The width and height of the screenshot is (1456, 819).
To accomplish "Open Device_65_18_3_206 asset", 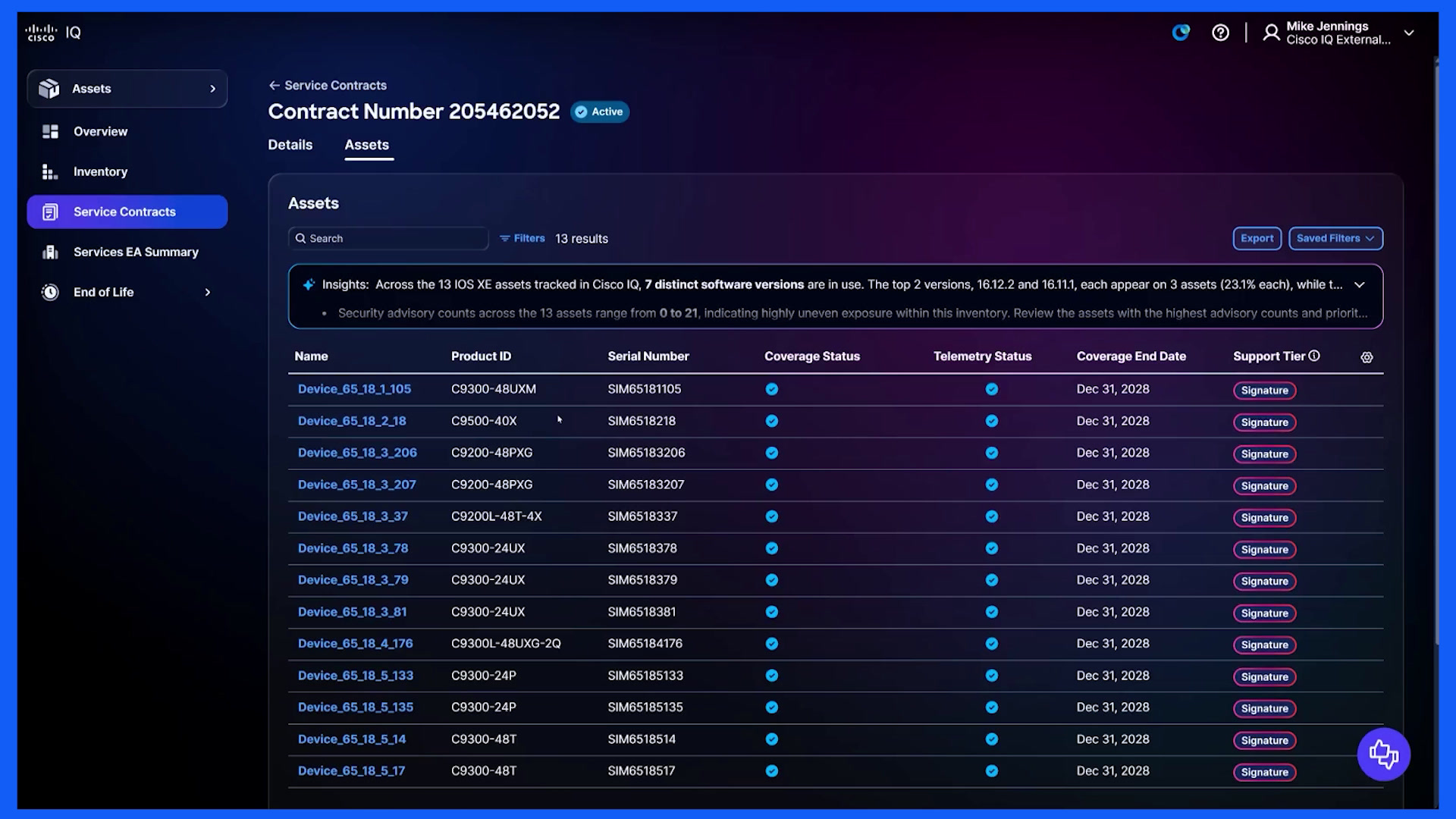I will click(357, 453).
